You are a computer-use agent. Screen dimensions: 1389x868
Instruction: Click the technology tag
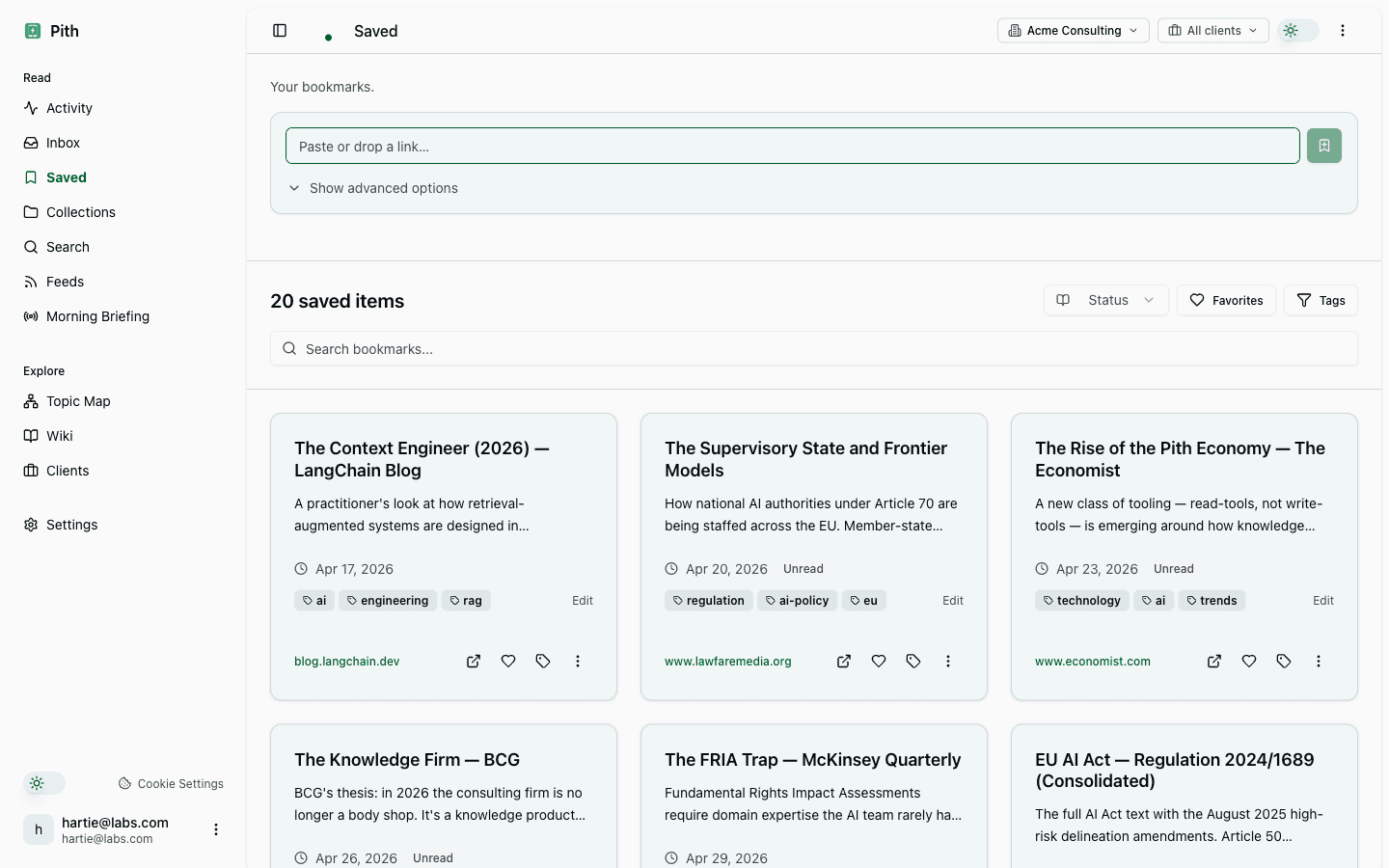[x=1082, y=601]
